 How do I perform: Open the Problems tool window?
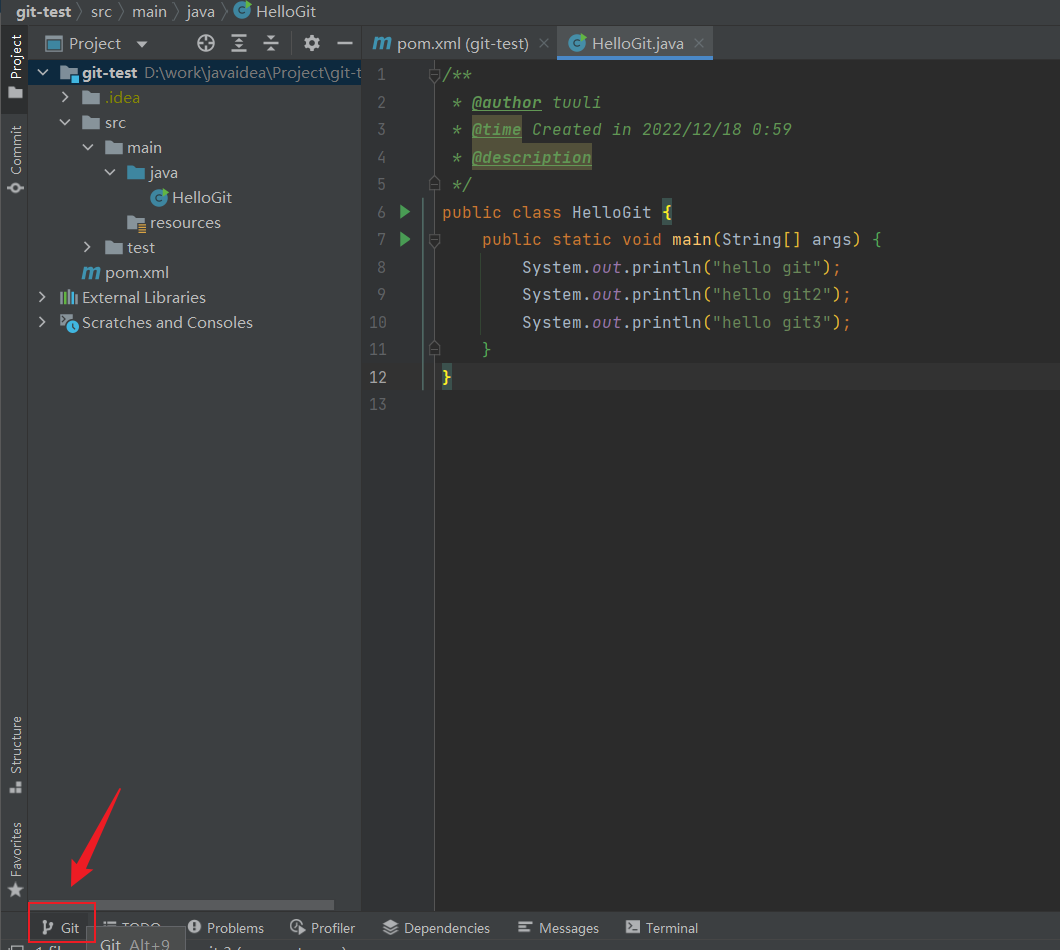pos(226,928)
